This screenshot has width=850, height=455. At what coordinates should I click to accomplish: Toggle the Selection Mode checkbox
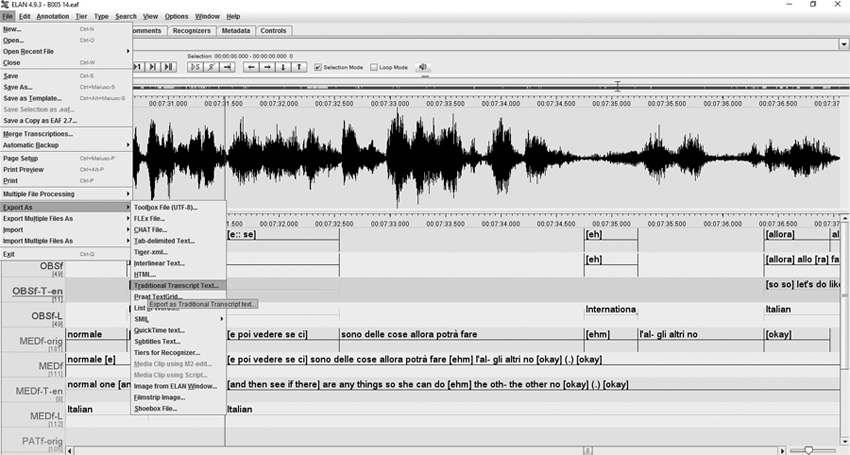point(318,67)
